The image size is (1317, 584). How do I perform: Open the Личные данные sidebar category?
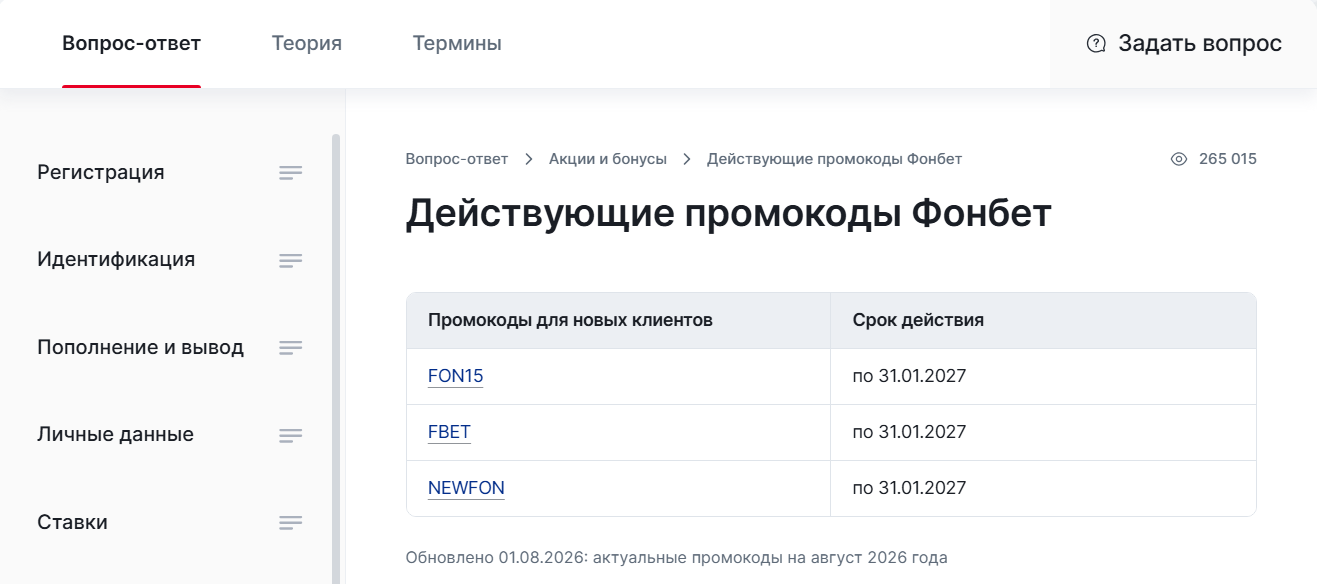pos(115,435)
